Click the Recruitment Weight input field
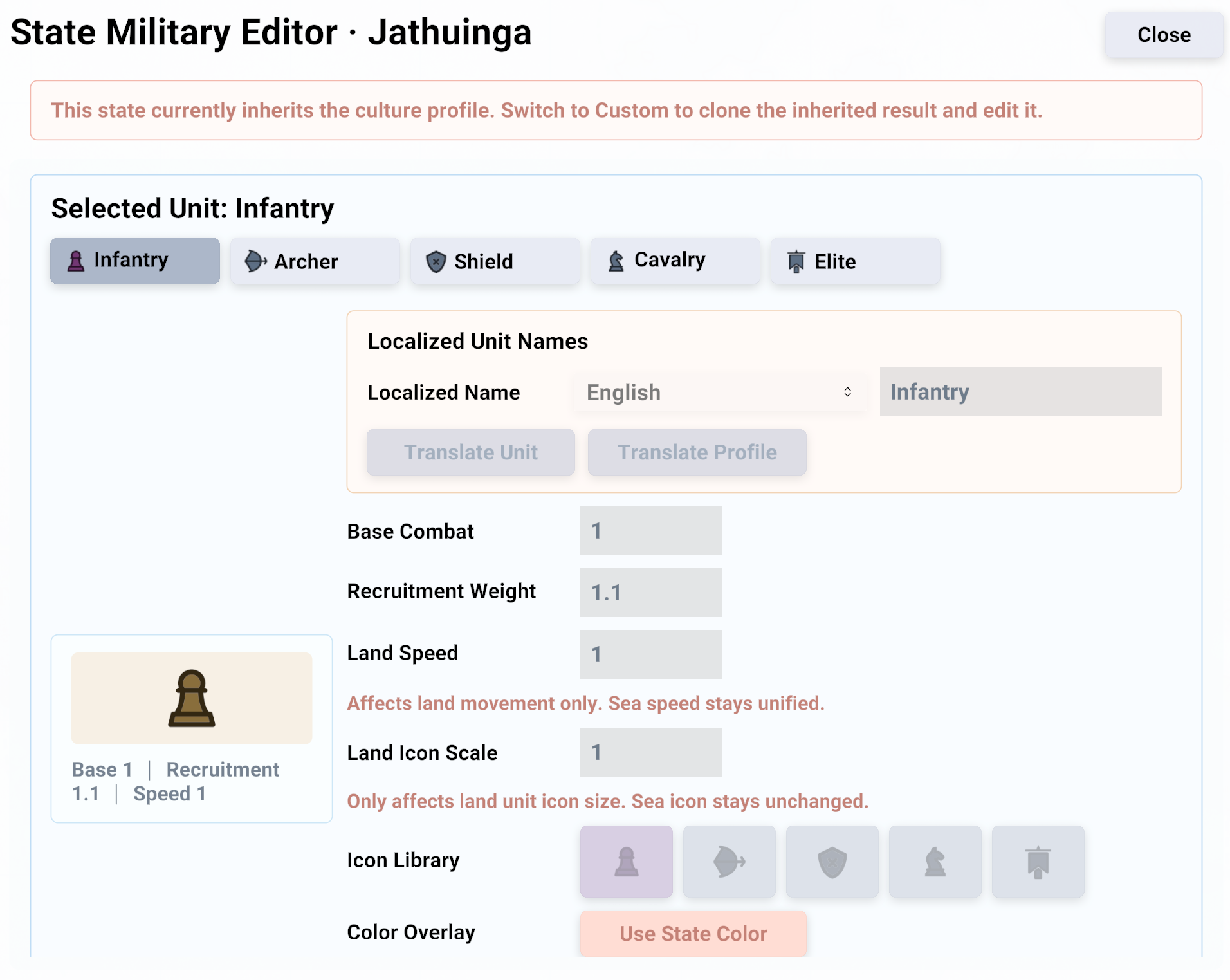Screen dimensions: 1230x980 tap(650, 592)
